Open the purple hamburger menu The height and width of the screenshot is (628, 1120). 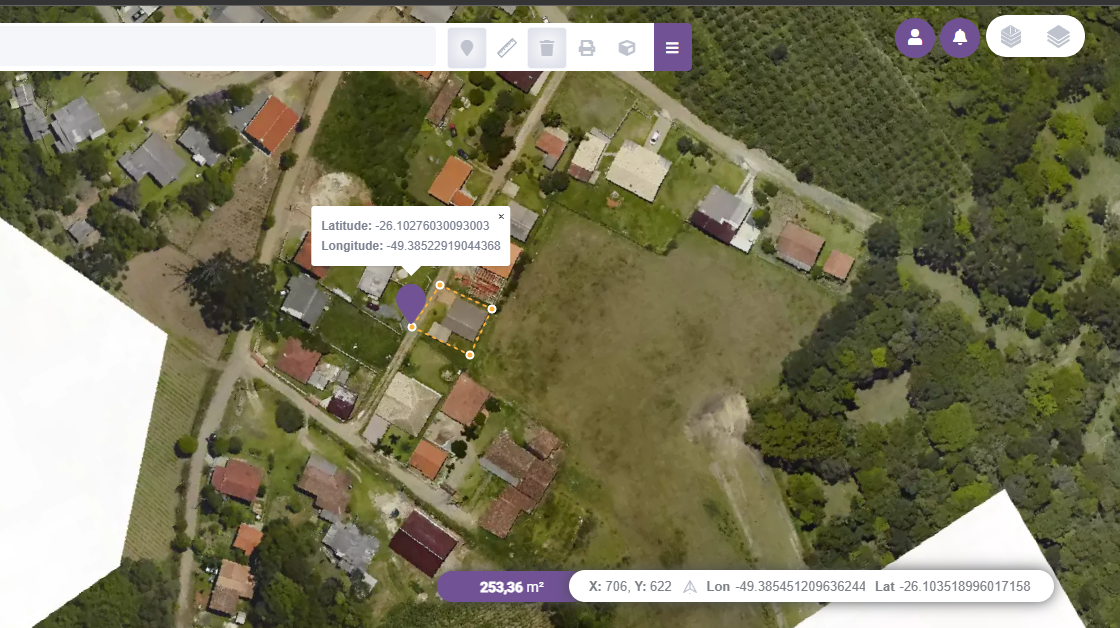click(672, 48)
